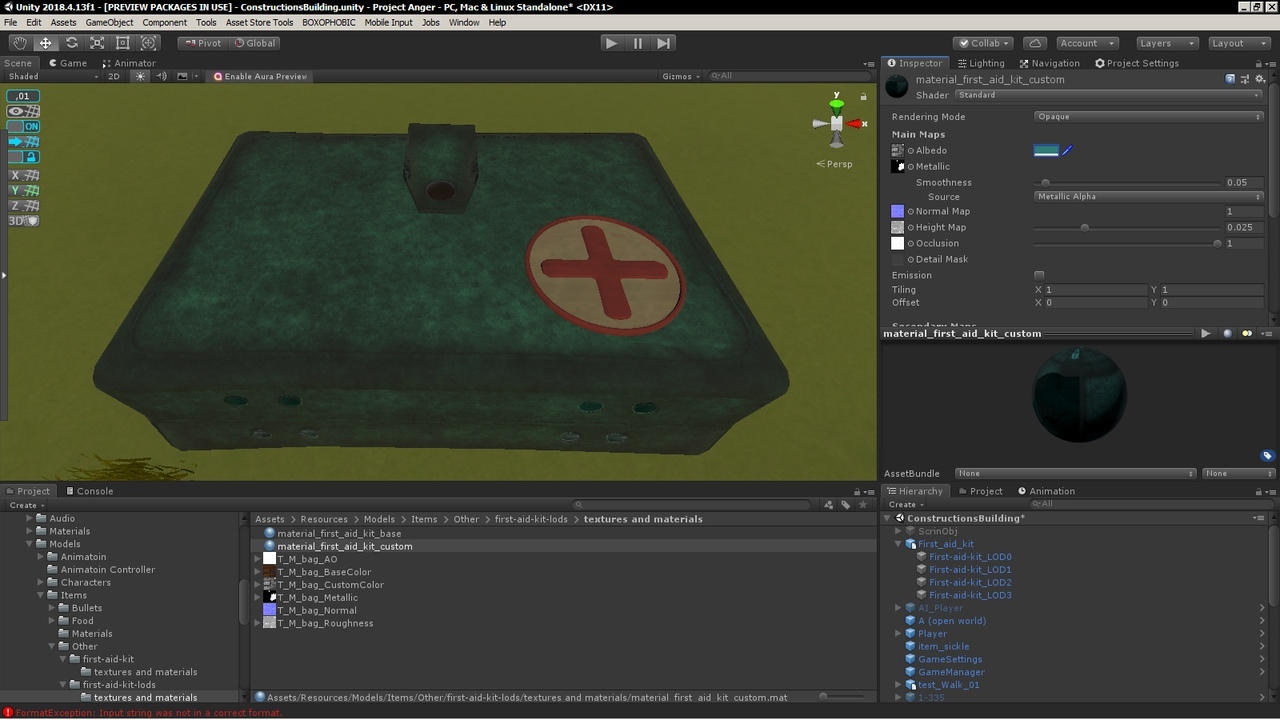Select the Hand tool in toolbar

click(19, 43)
